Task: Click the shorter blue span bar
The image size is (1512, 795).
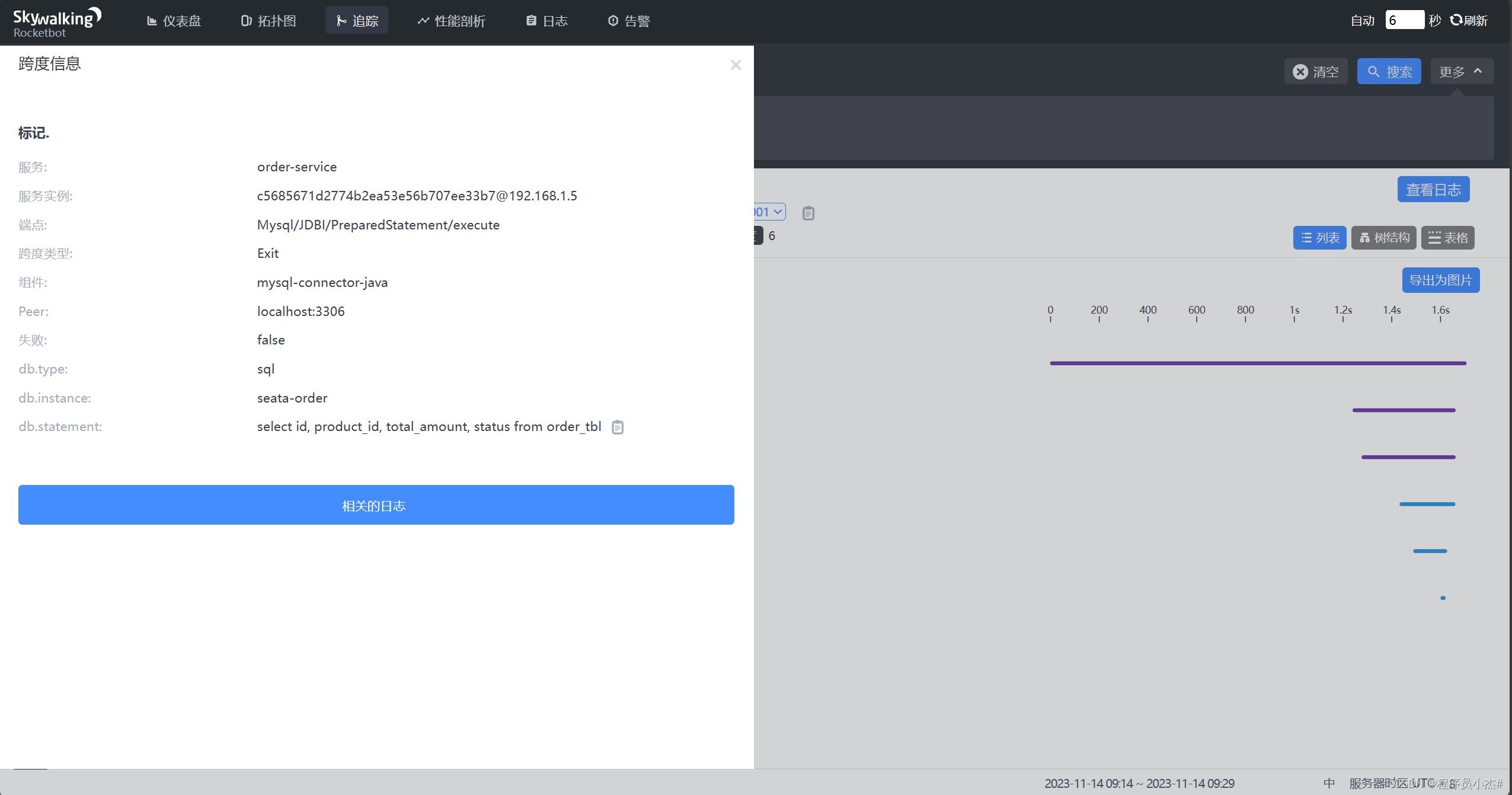Action: (1430, 551)
